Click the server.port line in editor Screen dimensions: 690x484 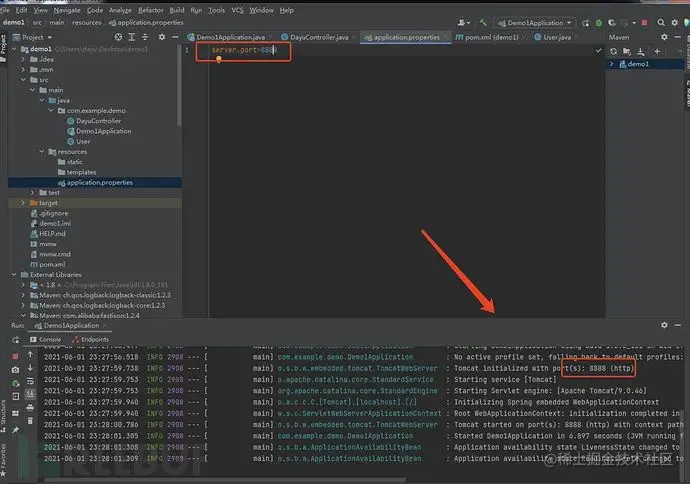(x=244, y=50)
